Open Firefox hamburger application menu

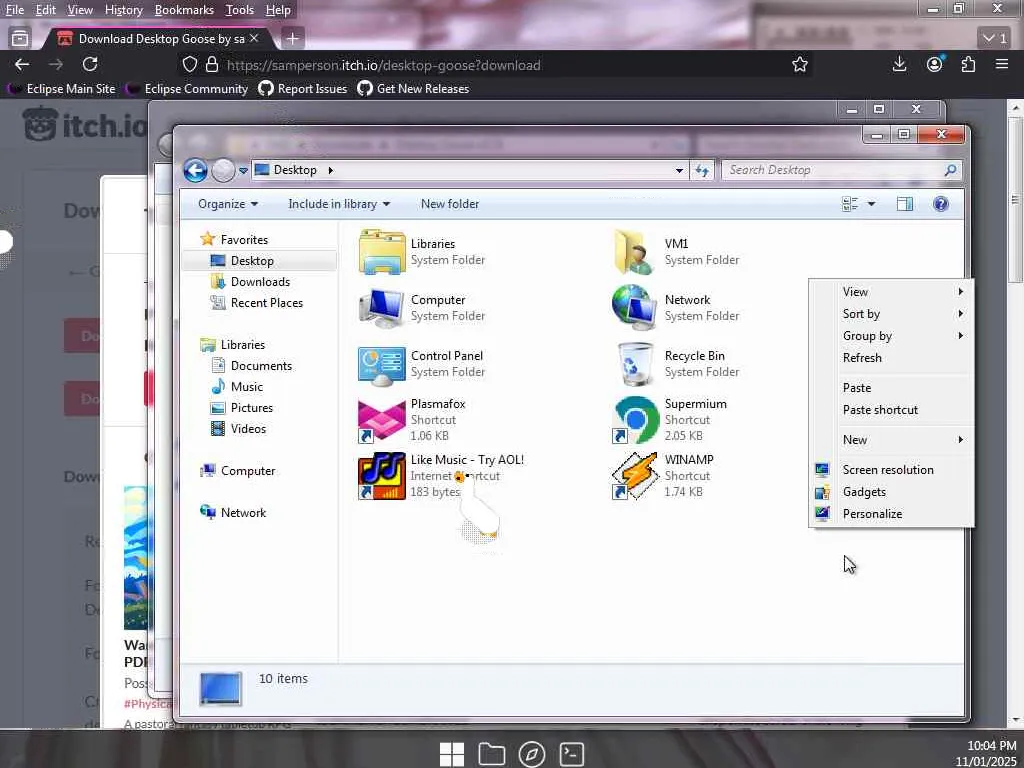coord(1002,64)
